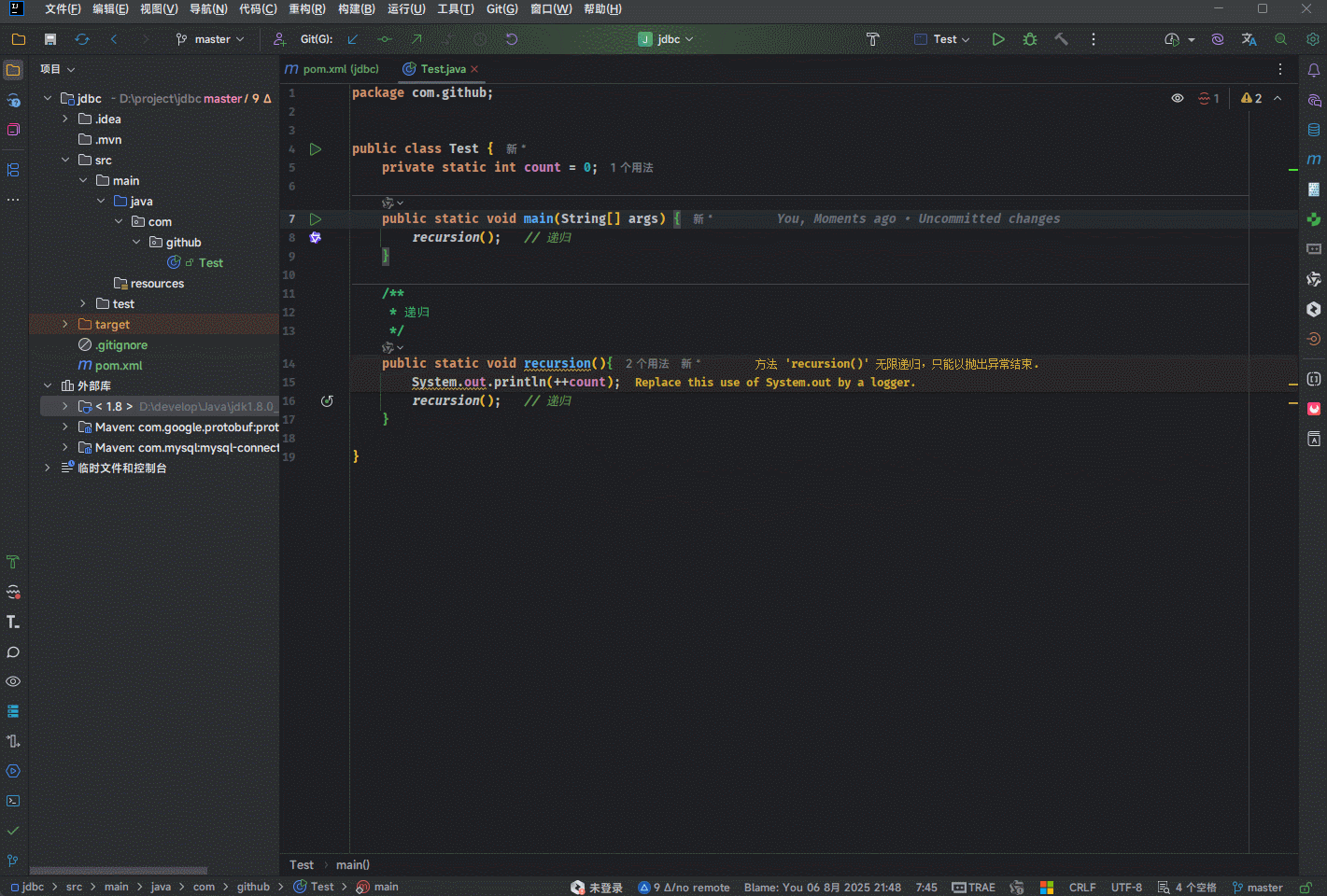
Task: Open the Test run configuration dropdown
Action: pyautogui.click(x=943, y=39)
